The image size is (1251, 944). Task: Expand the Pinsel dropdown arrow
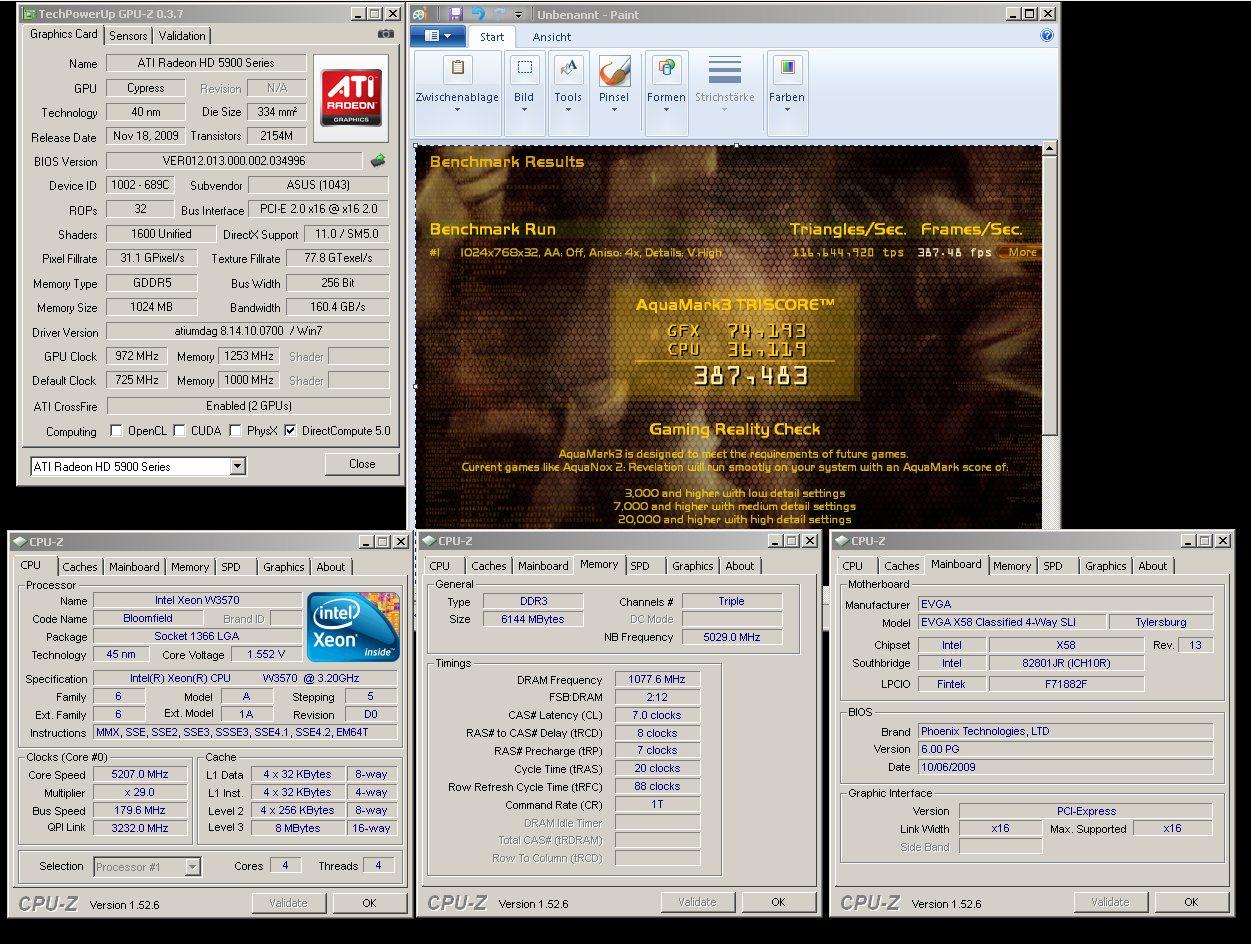click(x=614, y=109)
